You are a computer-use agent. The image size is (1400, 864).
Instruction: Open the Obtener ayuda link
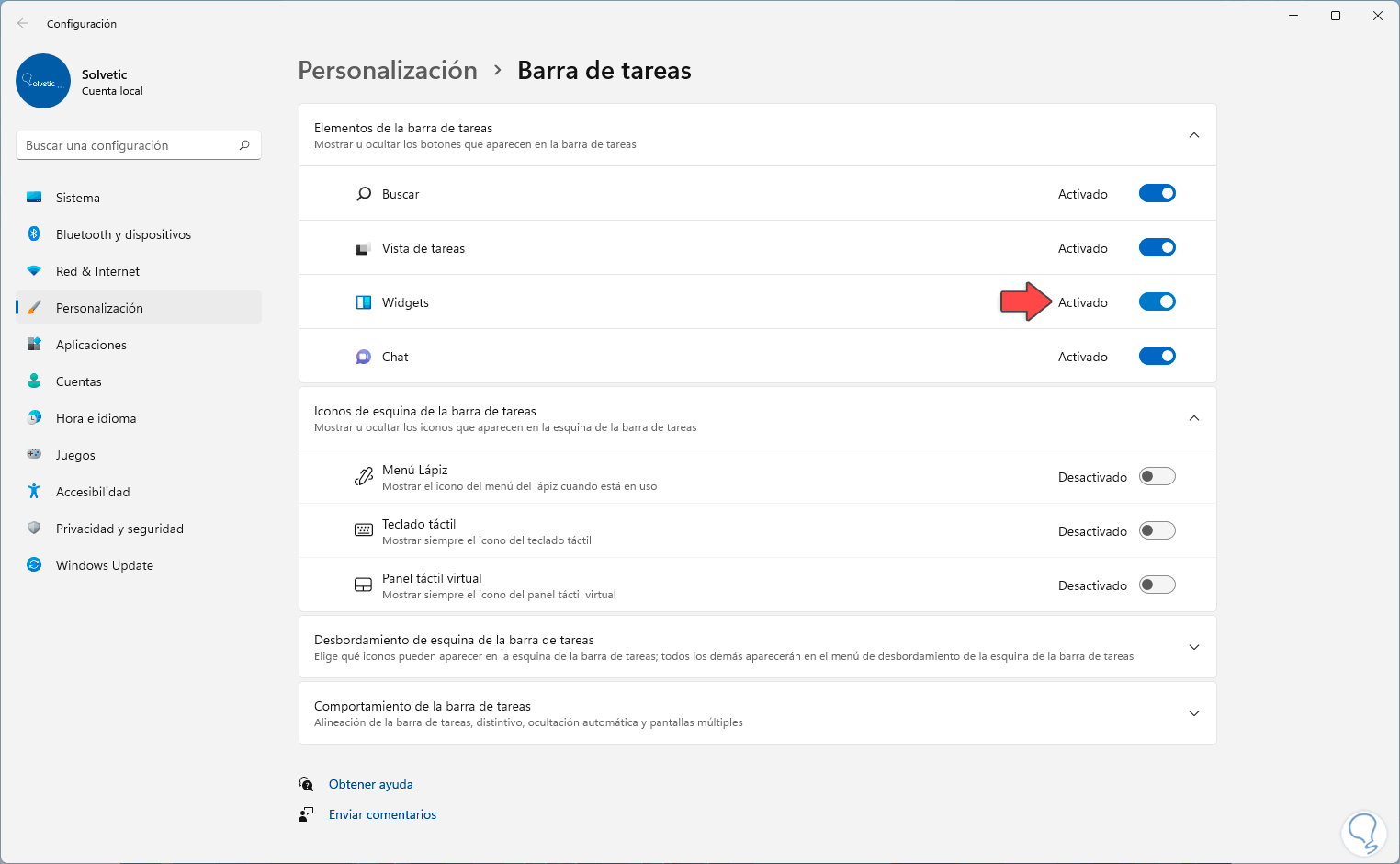pos(370,784)
